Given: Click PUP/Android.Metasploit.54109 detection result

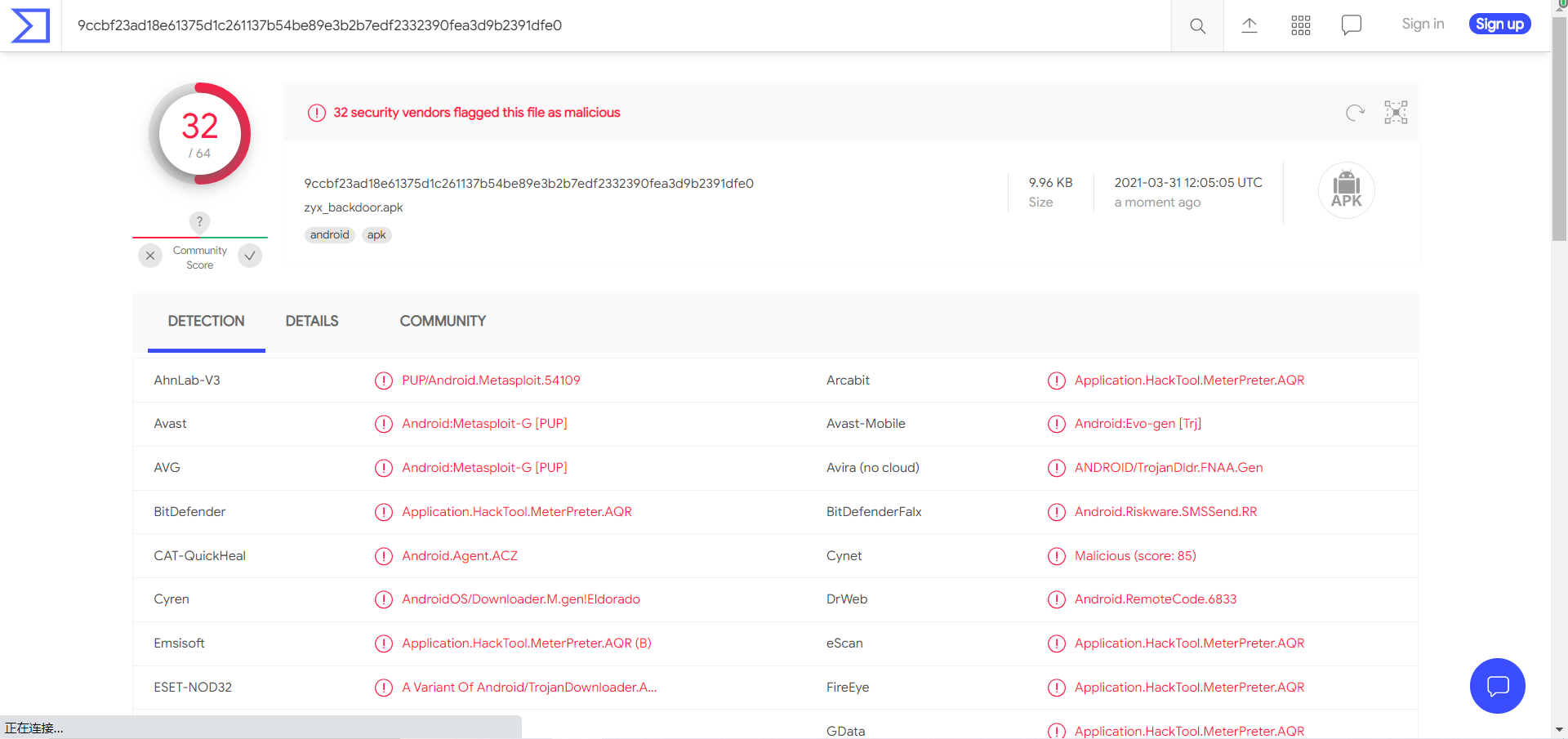Looking at the screenshot, I should coord(491,381).
